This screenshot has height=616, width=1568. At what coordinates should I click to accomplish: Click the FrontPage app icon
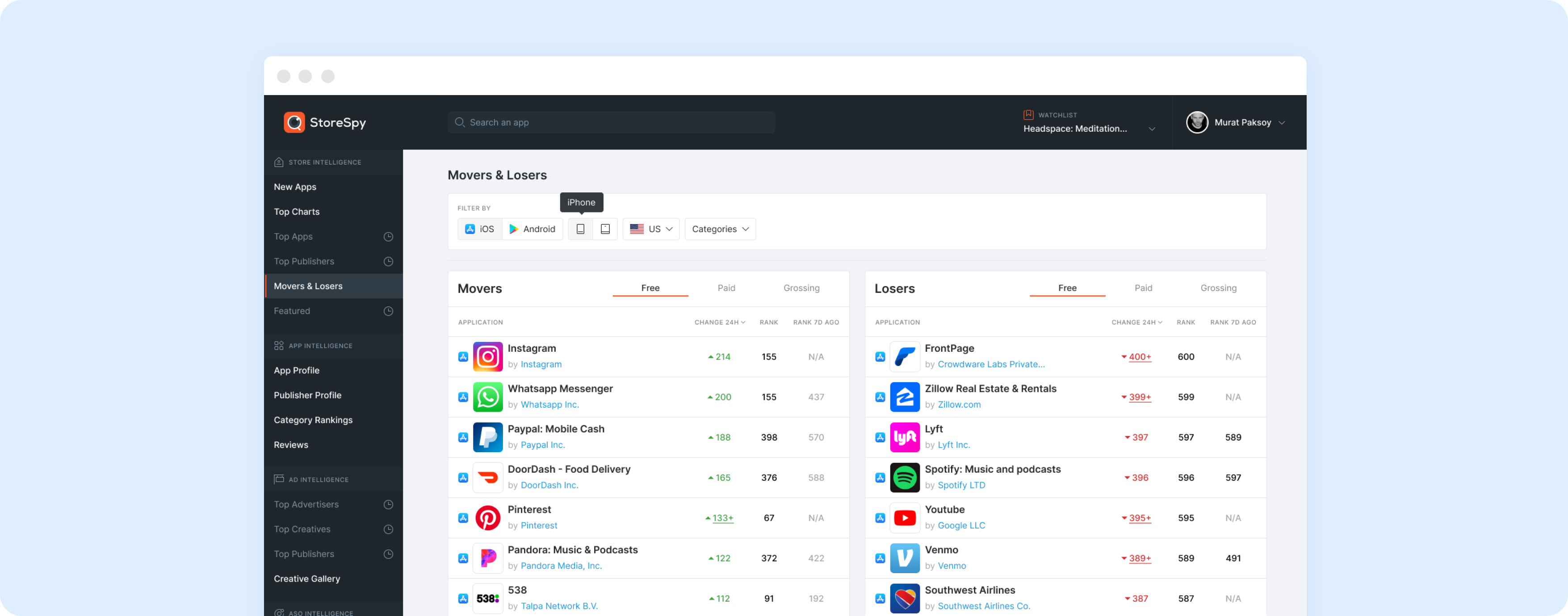point(905,356)
